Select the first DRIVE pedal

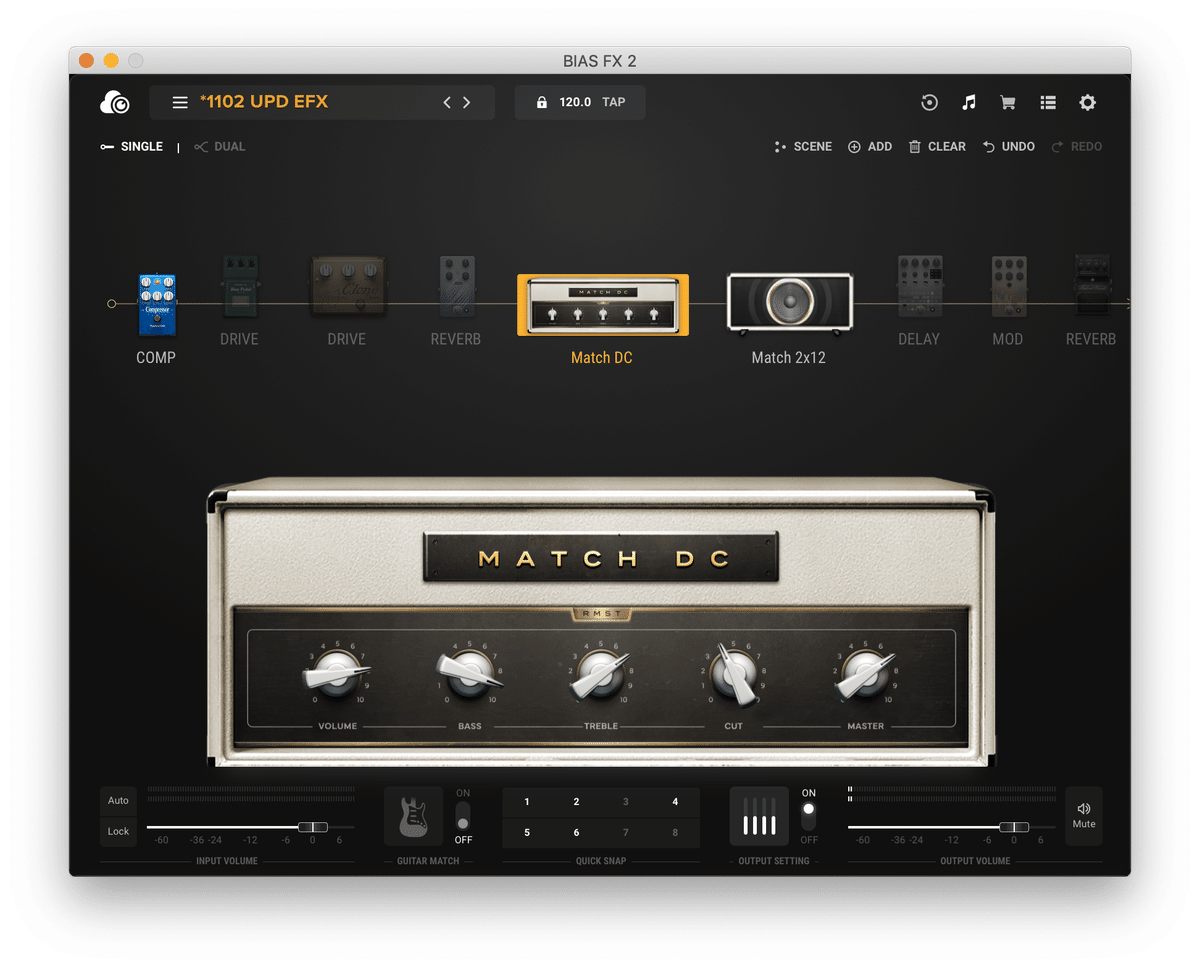[x=239, y=287]
